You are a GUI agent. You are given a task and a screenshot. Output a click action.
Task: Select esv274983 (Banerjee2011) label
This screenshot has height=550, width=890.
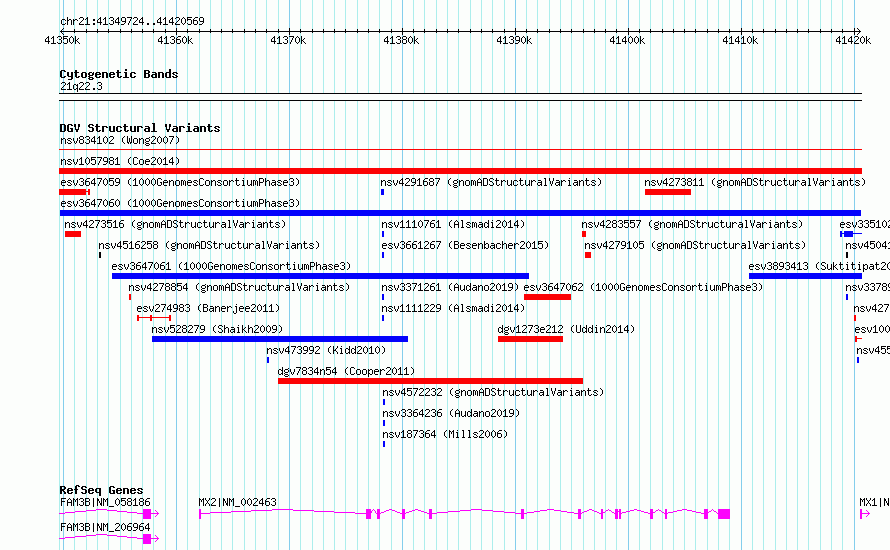point(208,308)
